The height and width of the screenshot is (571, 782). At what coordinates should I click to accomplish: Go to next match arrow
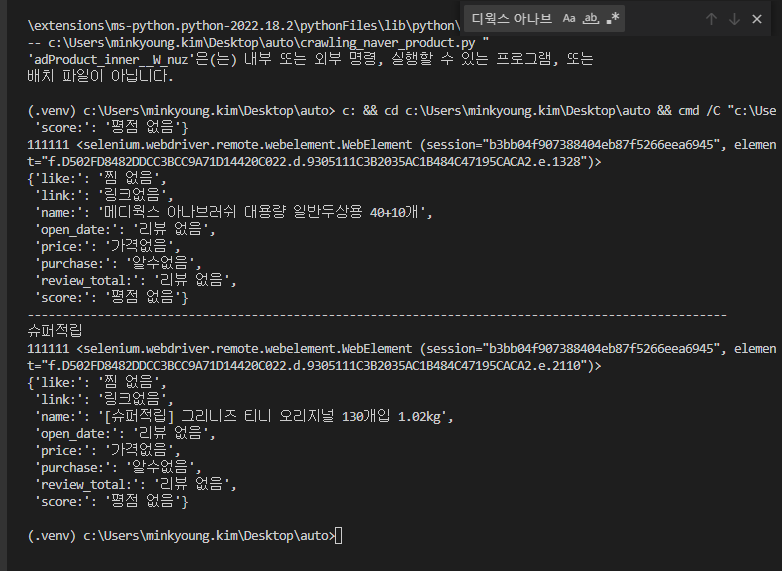point(734,19)
